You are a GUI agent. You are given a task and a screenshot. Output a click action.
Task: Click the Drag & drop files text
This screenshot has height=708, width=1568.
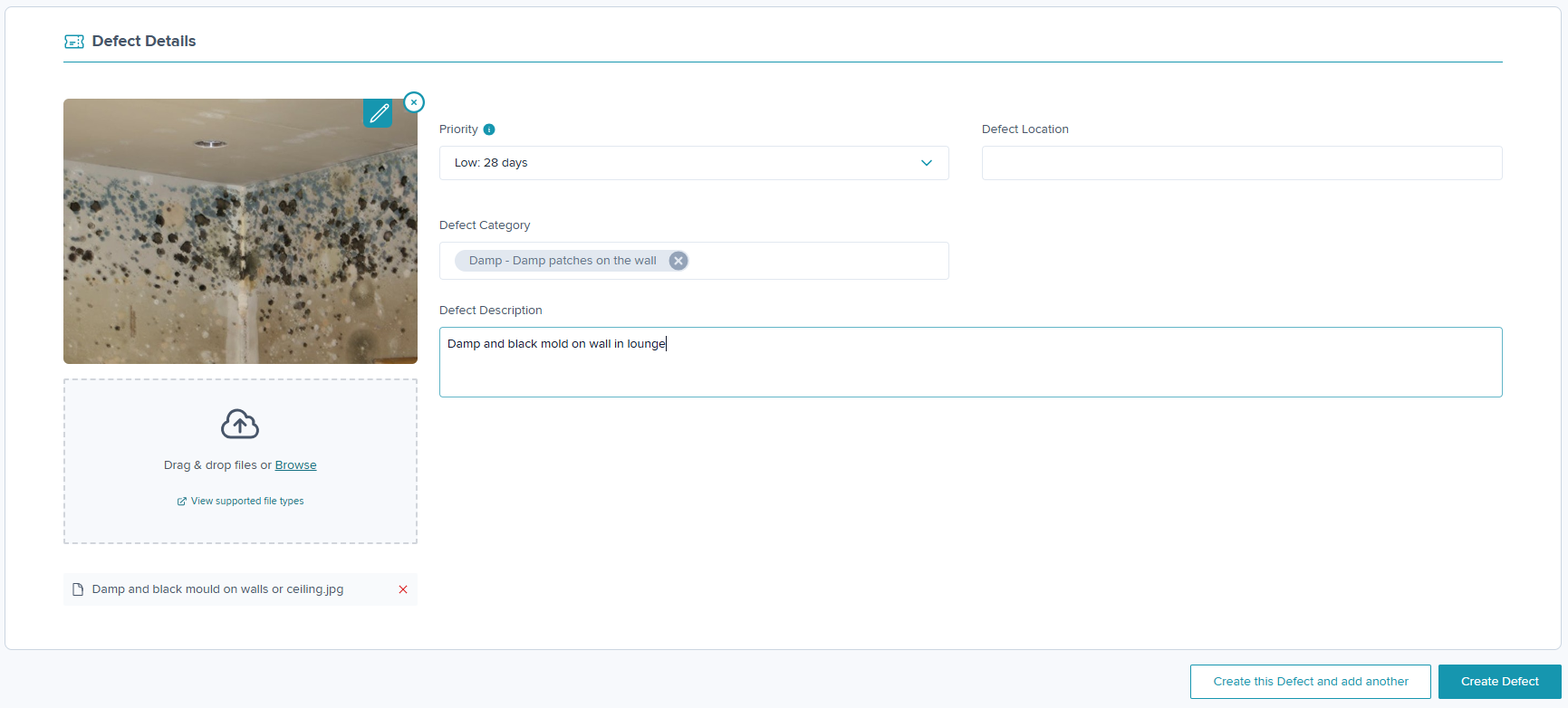tap(217, 465)
